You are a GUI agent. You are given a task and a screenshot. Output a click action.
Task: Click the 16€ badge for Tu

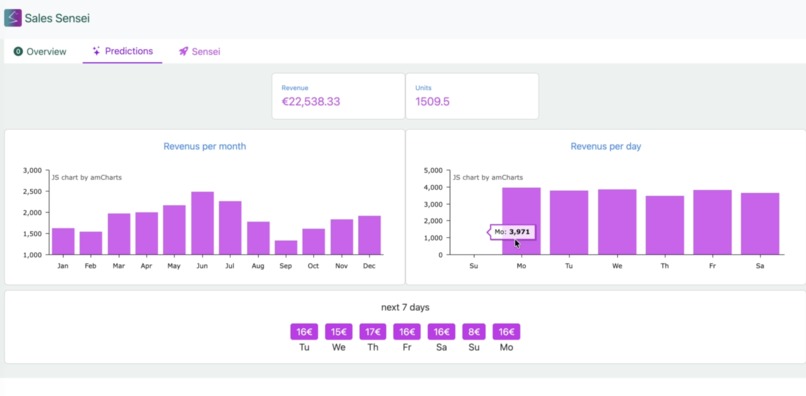click(304, 332)
